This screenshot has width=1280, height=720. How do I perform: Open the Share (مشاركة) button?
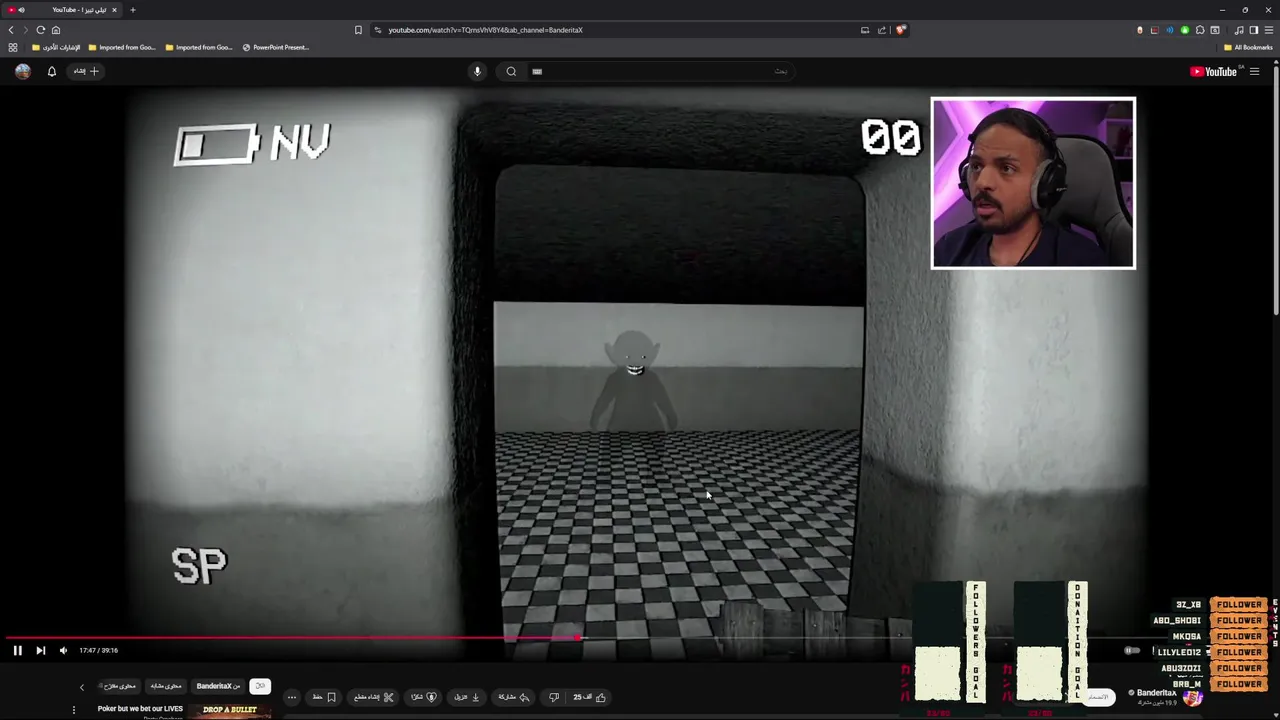coord(513,697)
